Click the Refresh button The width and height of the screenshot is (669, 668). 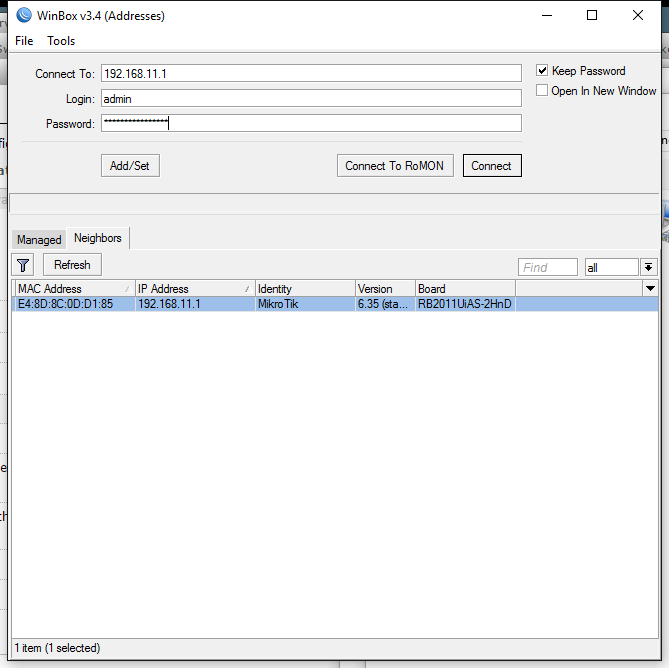pyautogui.click(x=72, y=265)
